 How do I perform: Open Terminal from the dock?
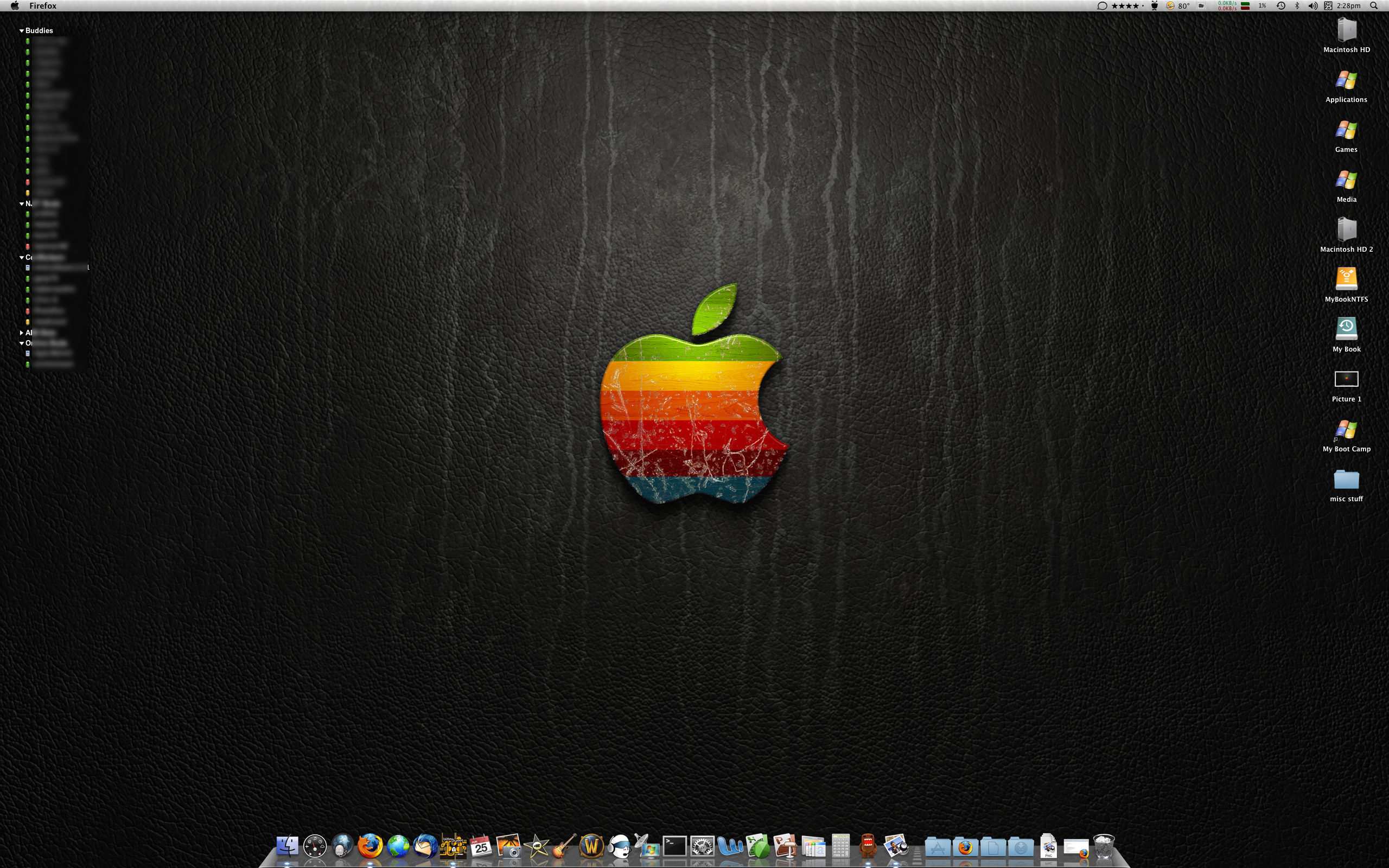(x=674, y=846)
